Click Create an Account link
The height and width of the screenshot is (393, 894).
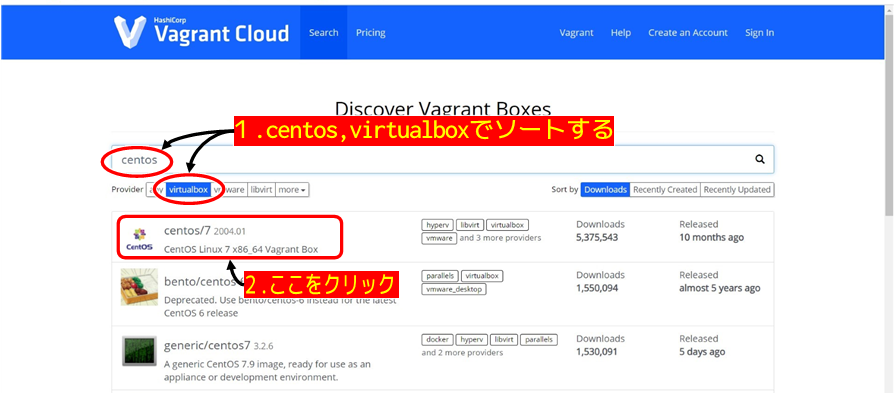tap(688, 33)
